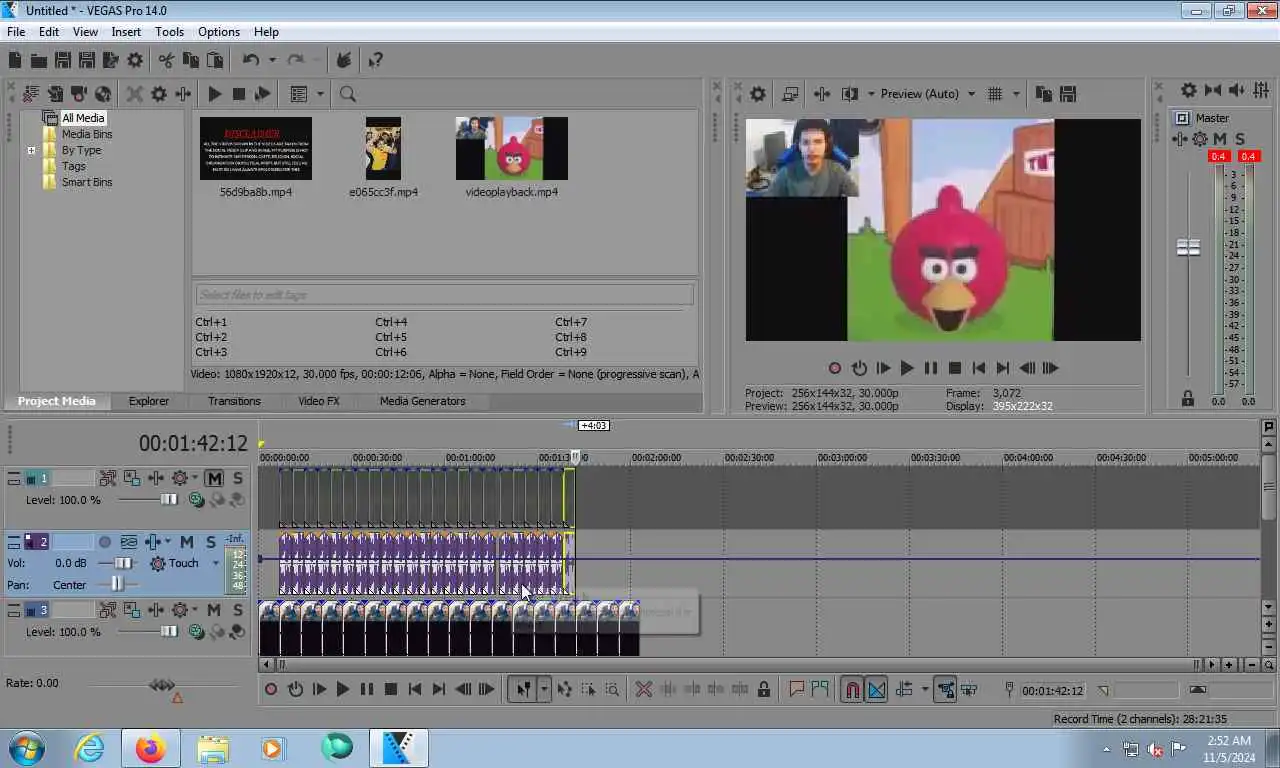Open the Insert menu
The image size is (1280, 768).
[x=126, y=32]
